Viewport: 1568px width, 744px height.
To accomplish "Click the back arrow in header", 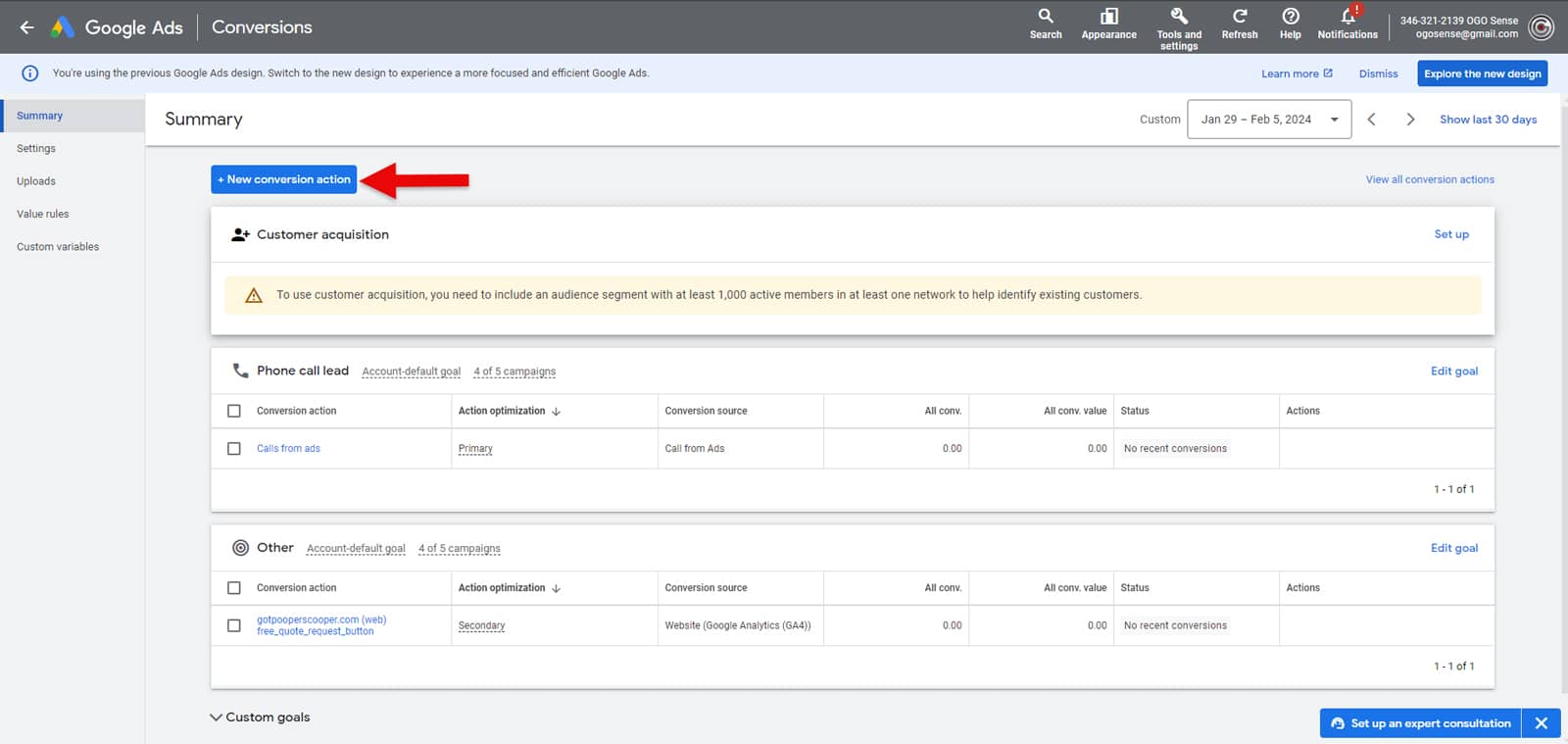I will coord(26,27).
